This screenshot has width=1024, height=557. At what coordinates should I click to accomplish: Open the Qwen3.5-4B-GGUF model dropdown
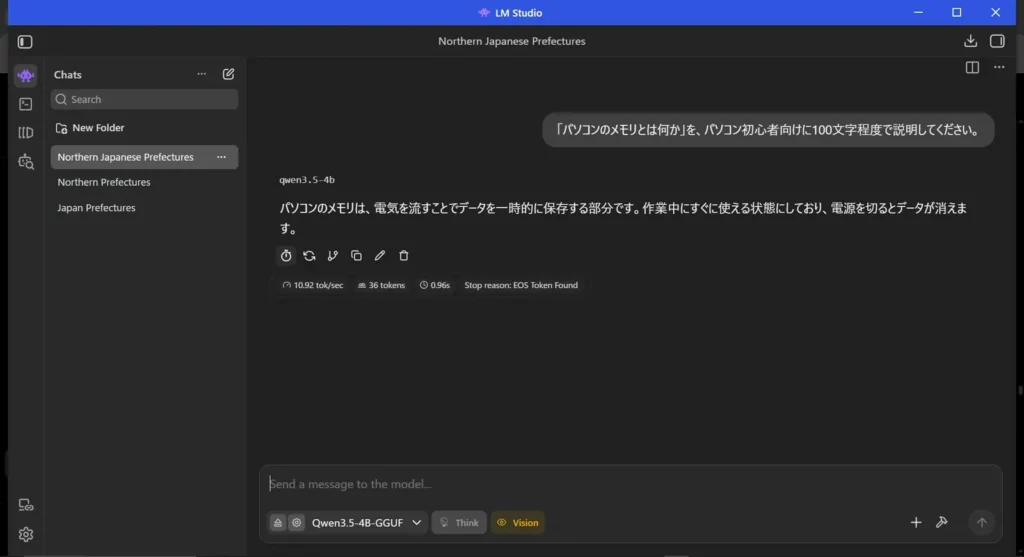point(366,522)
